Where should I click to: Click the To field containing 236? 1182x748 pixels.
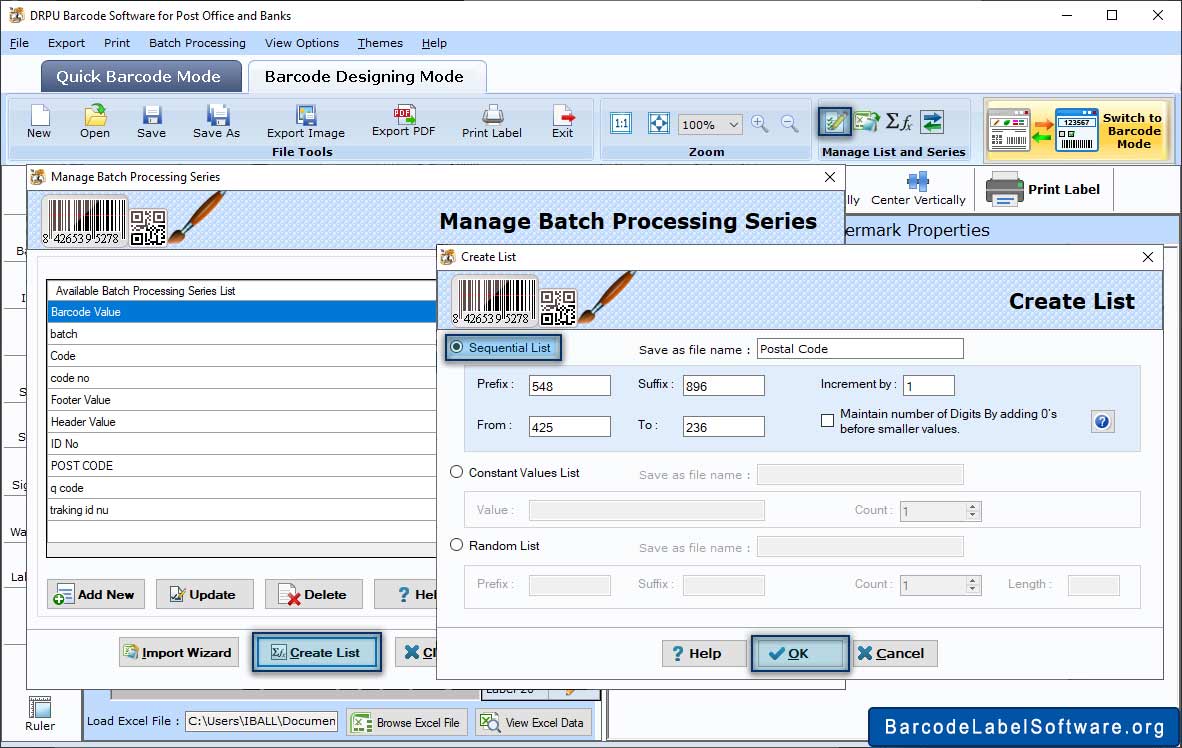click(724, 426)
